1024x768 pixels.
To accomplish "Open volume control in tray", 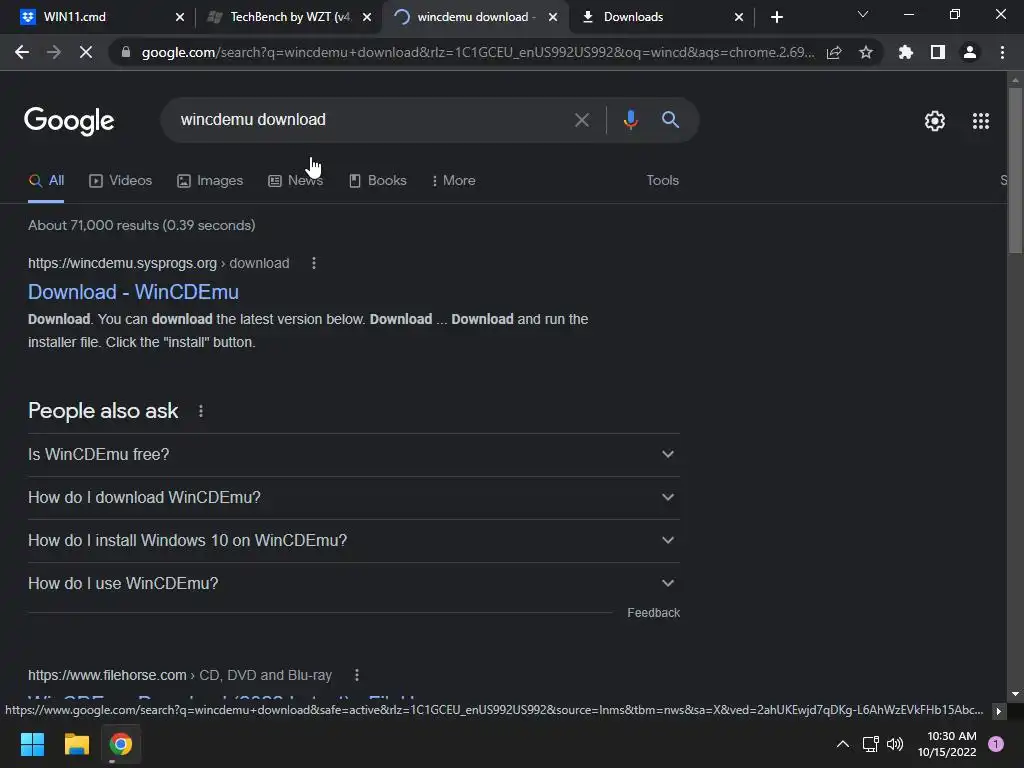I will [x=895, y=744].
